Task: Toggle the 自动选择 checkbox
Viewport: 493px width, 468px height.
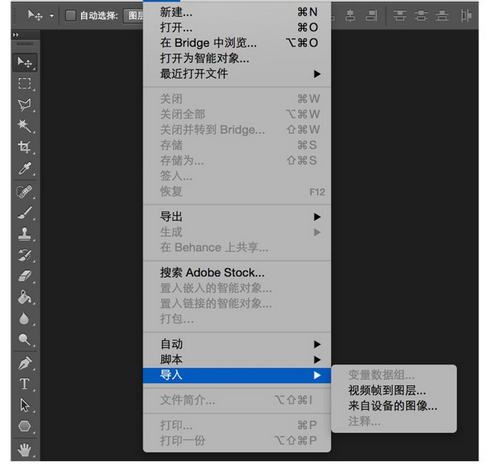Action: pos(70,15)
